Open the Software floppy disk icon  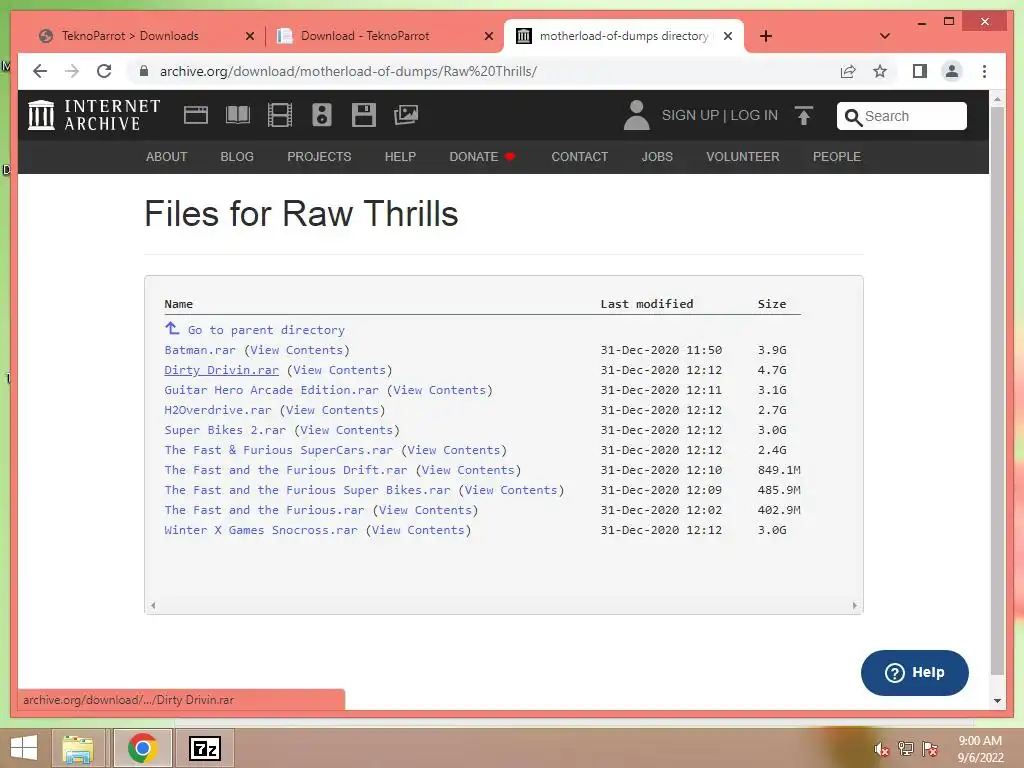(364, 115)
